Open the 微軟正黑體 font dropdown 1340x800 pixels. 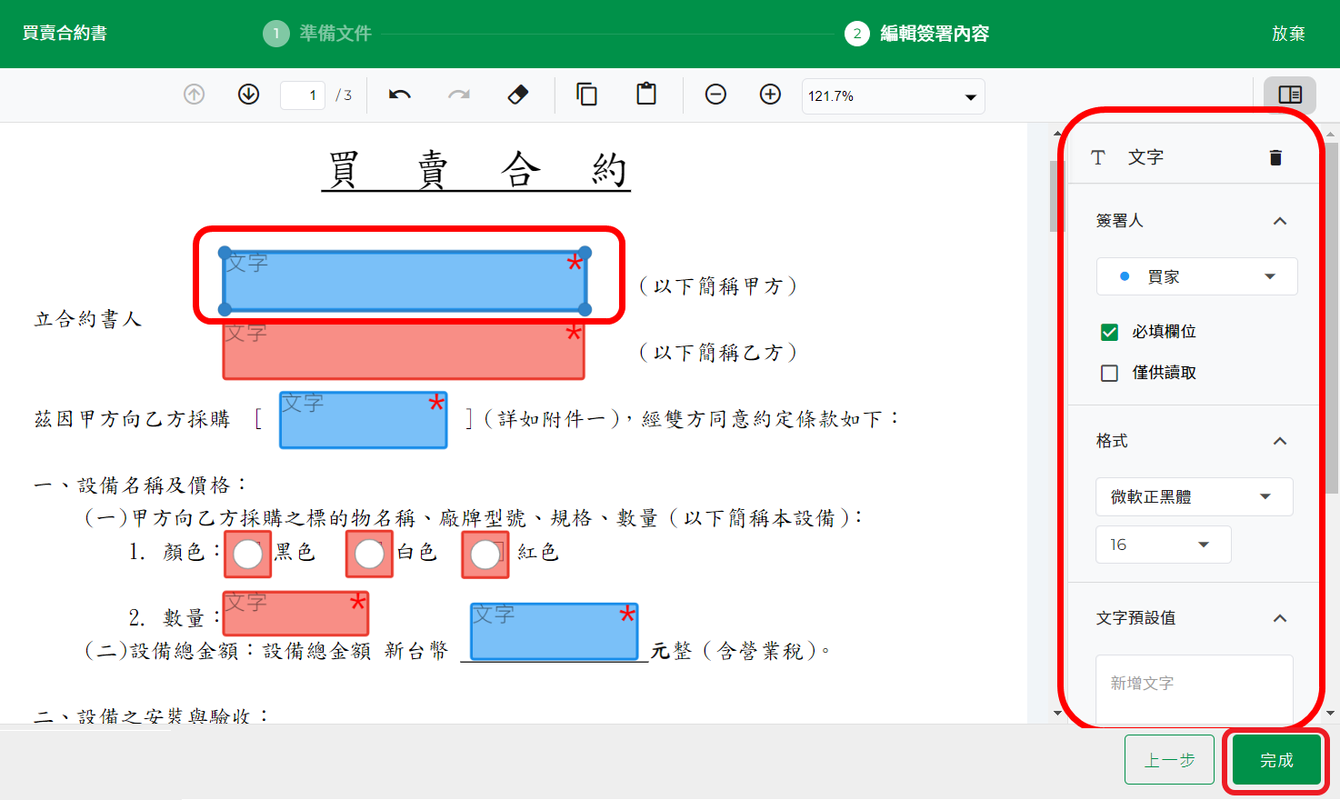1194,496
